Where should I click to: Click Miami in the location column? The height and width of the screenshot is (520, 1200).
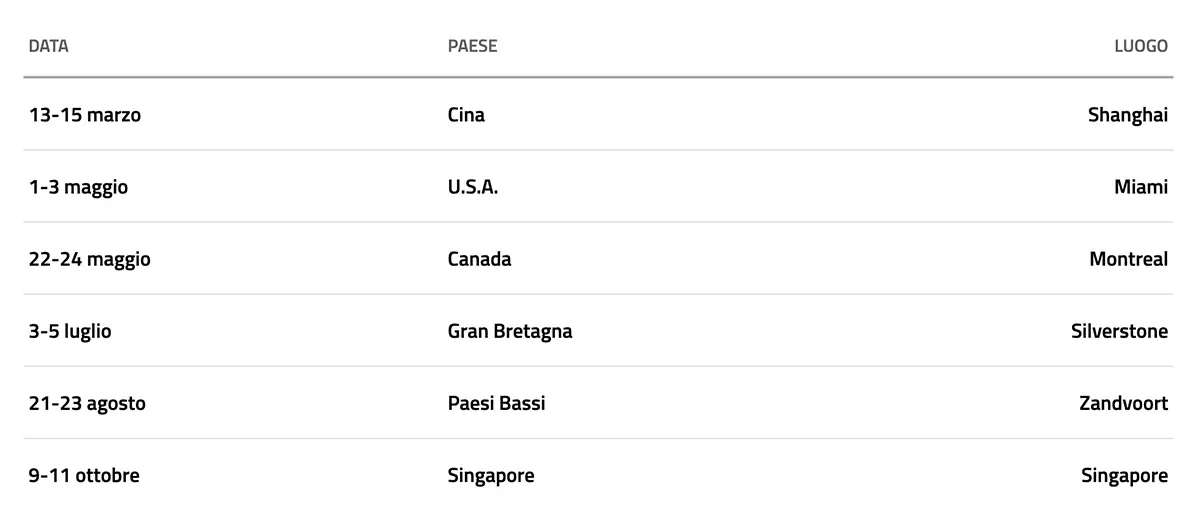click(x=1140, y=187)
